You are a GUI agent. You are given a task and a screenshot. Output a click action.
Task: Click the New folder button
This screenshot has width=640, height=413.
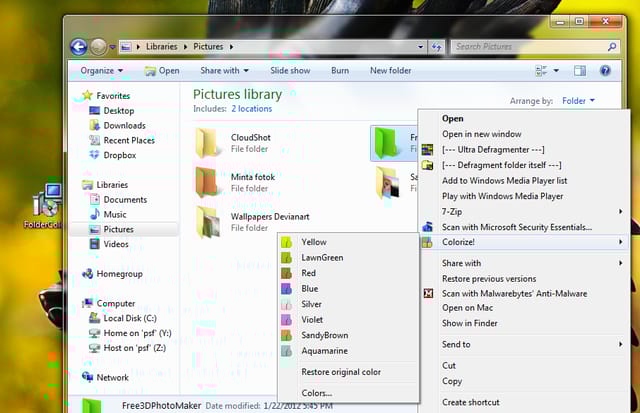[x=391, y=71]
